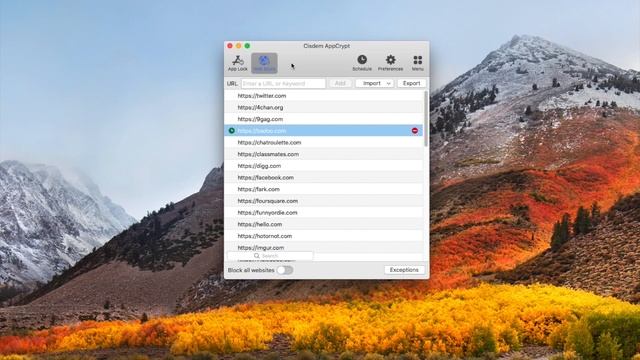Click the green icon on the selected row
This screenshot has width=640, height=360.
(x=231, y=131)
